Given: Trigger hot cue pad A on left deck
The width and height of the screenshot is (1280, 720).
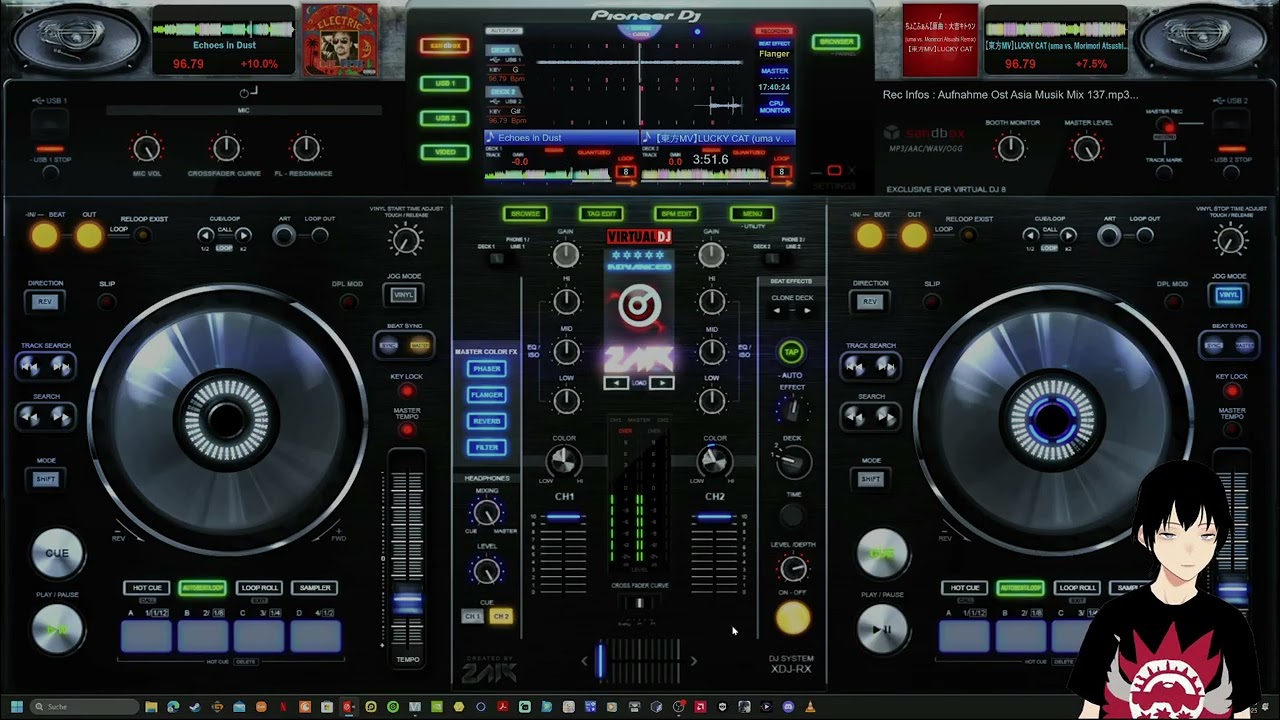Looking at the screenshot, I should point(147,636).
